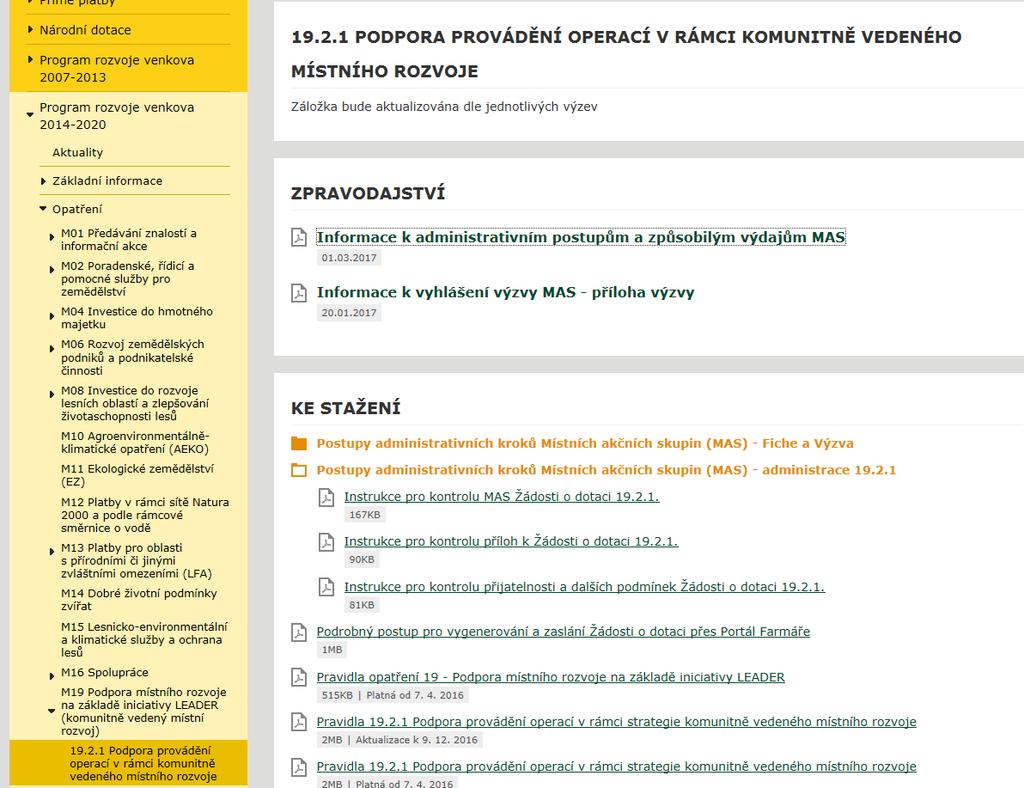Screen dimensions: 1024x788
Task: Expand M16 Spolupráce arrow
Action: pyautogui.click(x=52, y=676)
